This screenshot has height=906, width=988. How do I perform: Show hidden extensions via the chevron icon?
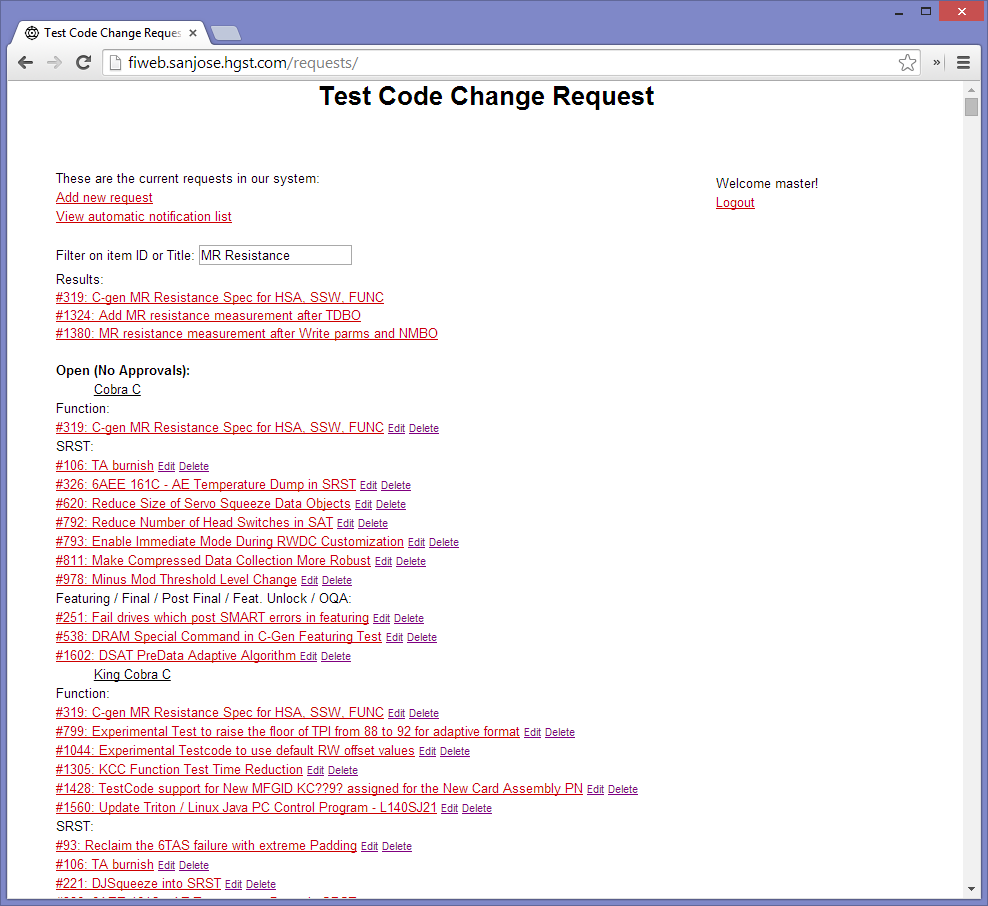click(x=936, y=62)
